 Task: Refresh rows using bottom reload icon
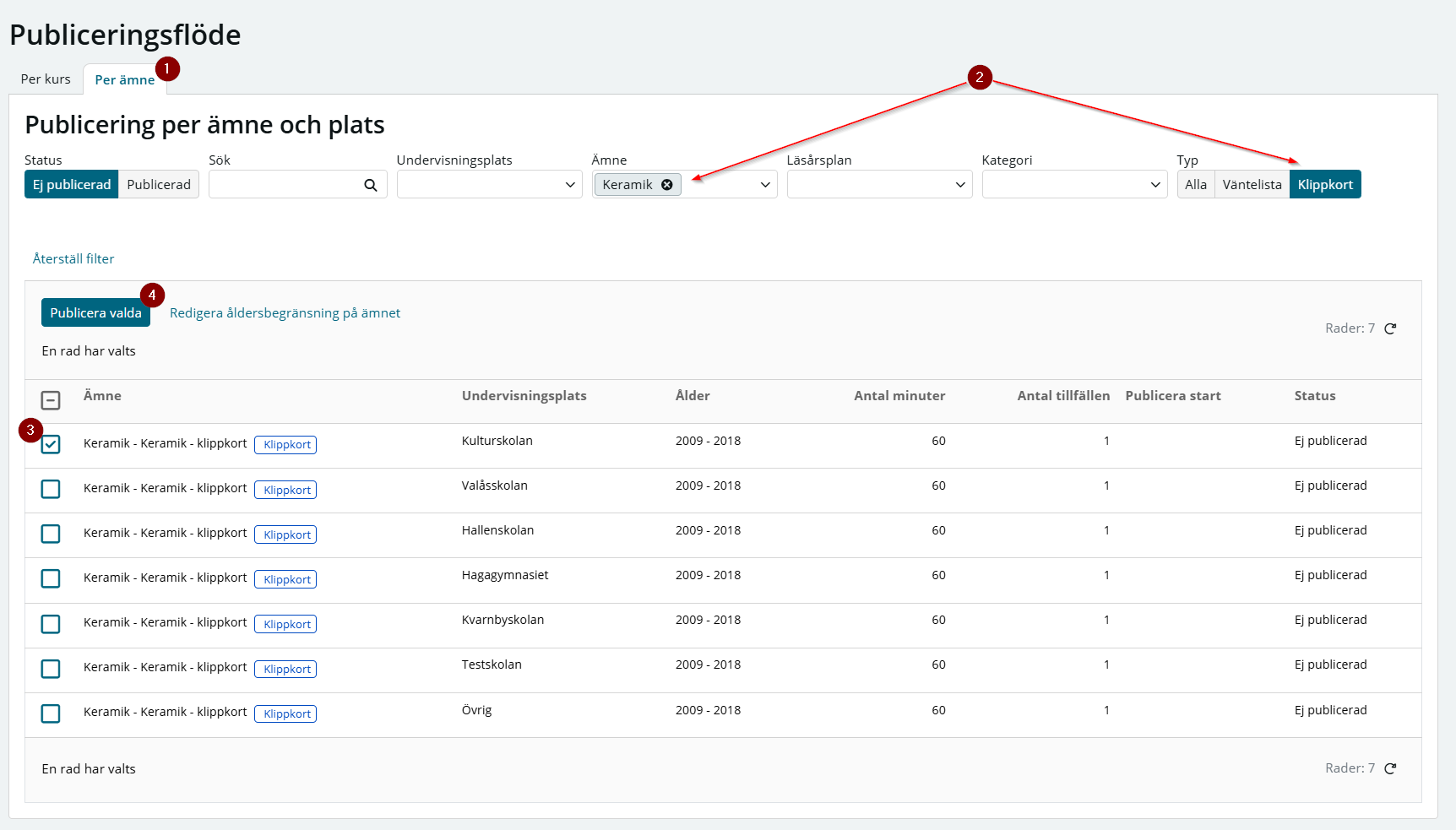point(1390,768)
